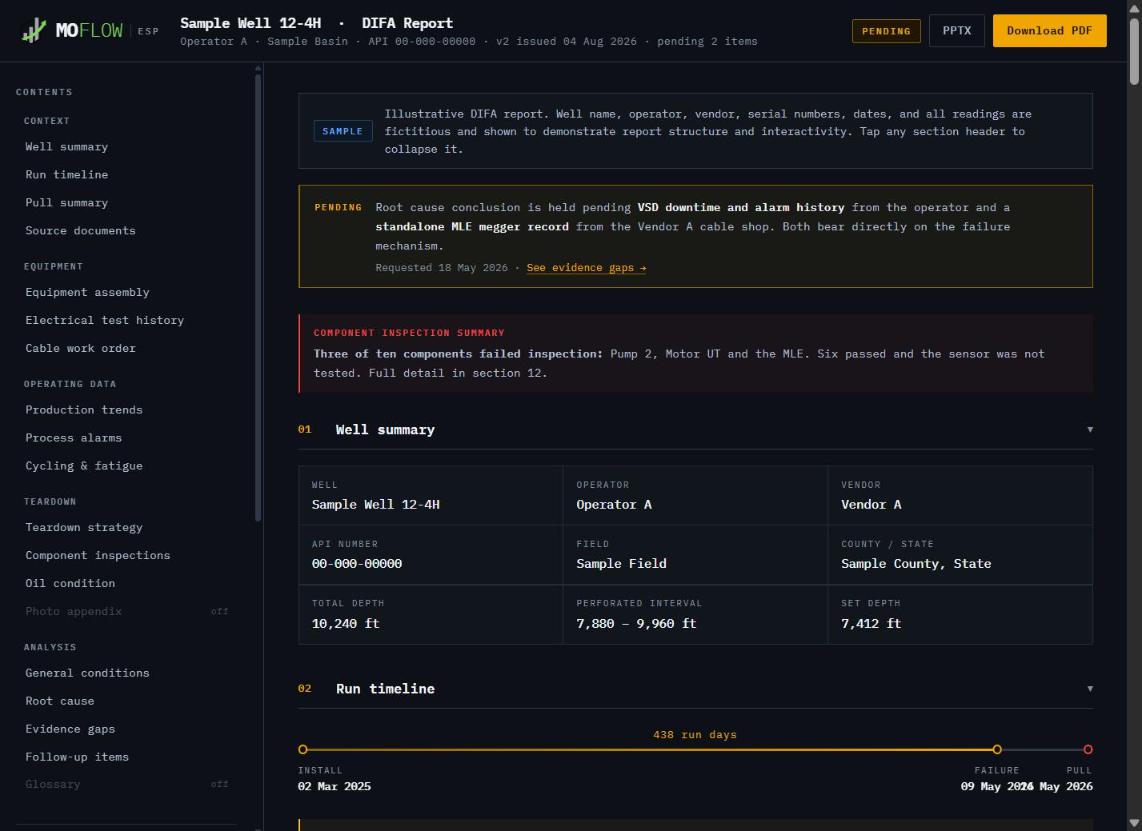This screenshot has width=1142, height=831.
Task: Click Component Inspection Summary heading
Action: pyautogui.click(x=409, y=333)
